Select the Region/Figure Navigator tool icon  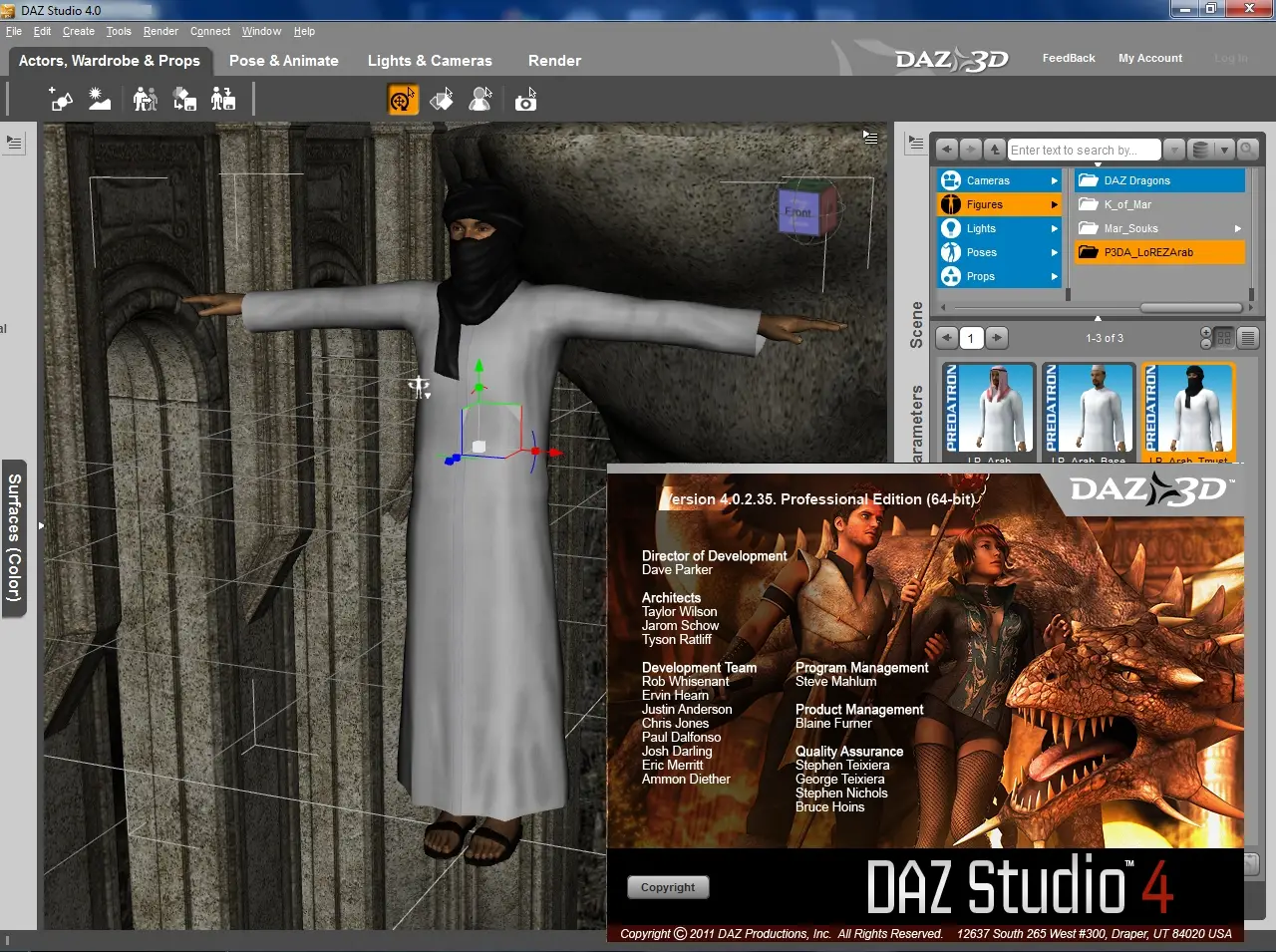[x=480, y=99]
